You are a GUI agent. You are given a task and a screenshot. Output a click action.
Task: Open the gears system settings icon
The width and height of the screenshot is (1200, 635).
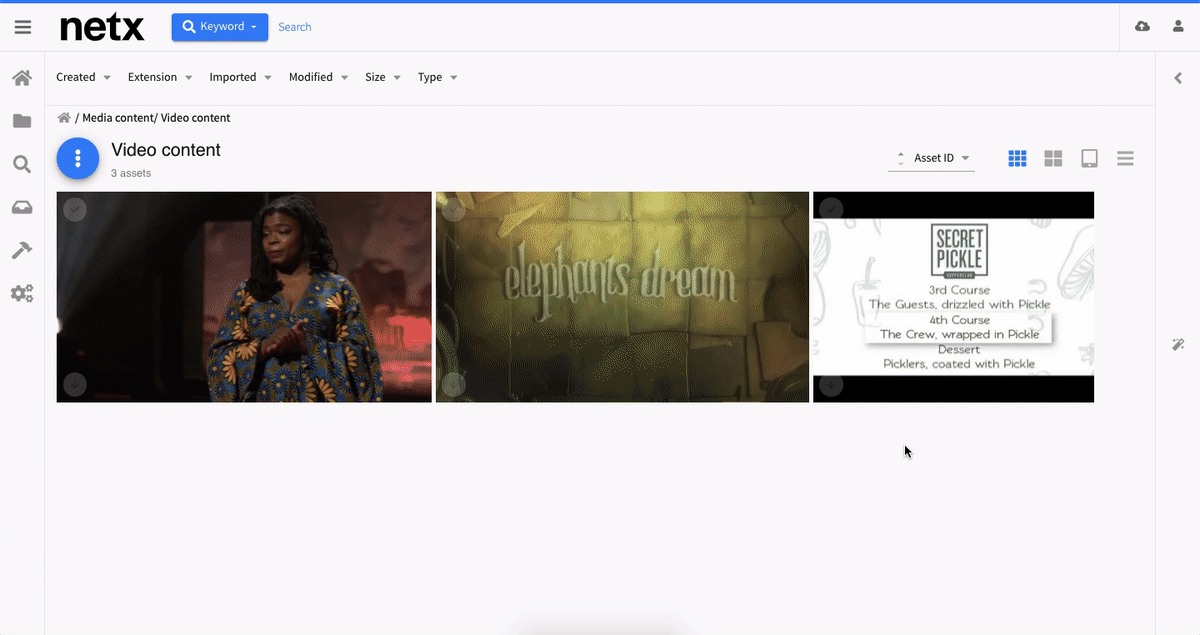click(x=22, y=293)
